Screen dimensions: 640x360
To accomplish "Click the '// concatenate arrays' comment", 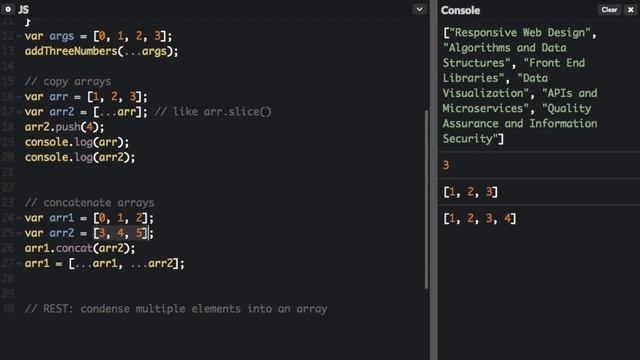I will pos(89,202).
